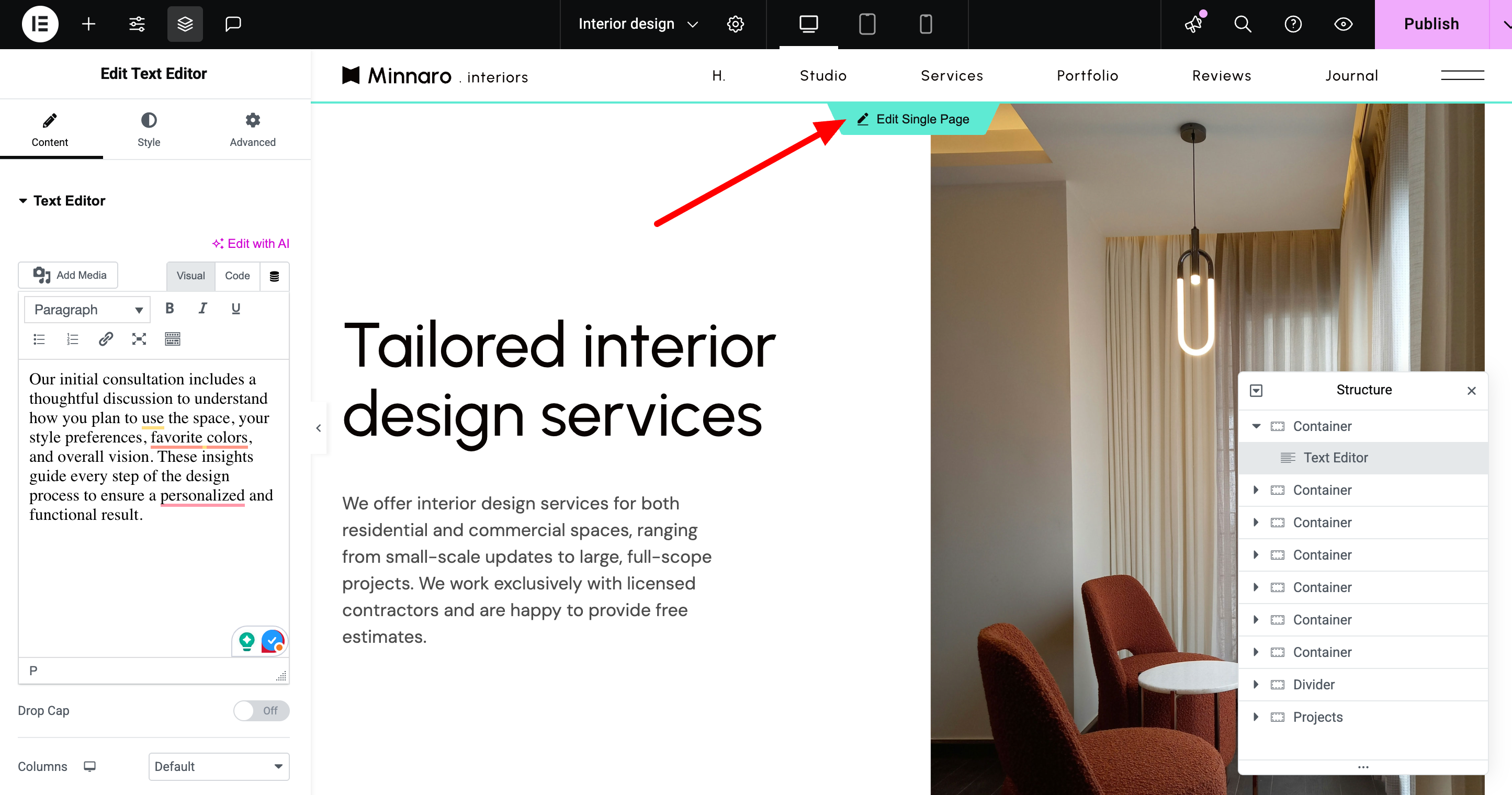Screen dimensions: 1512x795
Task: Click the insert link icon
Action: pos(106,339)
